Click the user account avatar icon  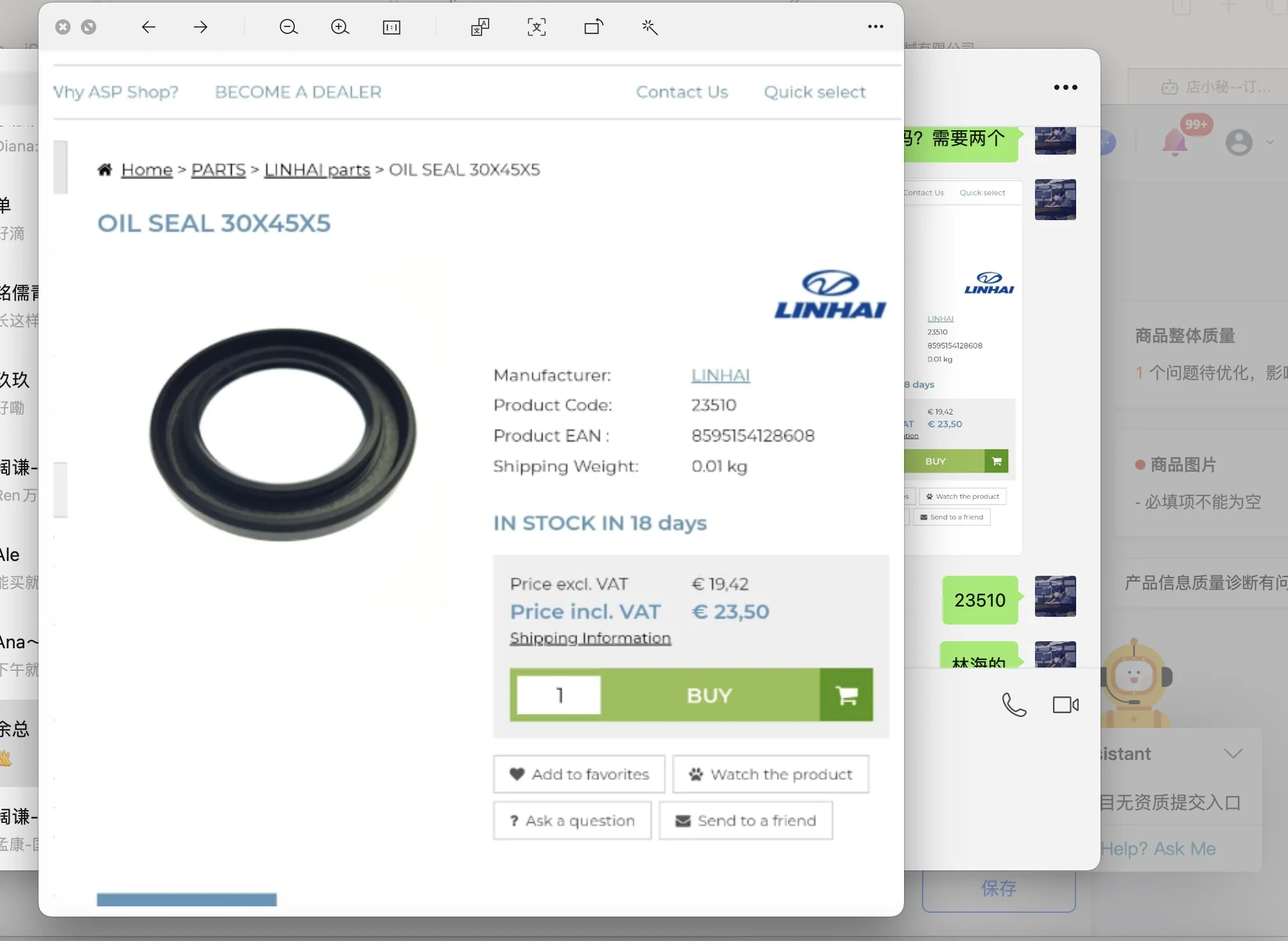[1239, 142]
